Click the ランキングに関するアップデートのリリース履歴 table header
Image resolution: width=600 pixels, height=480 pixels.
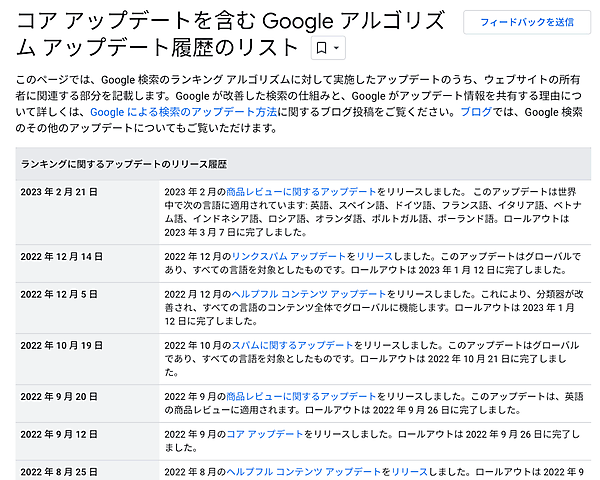click(x=123, y=163)
